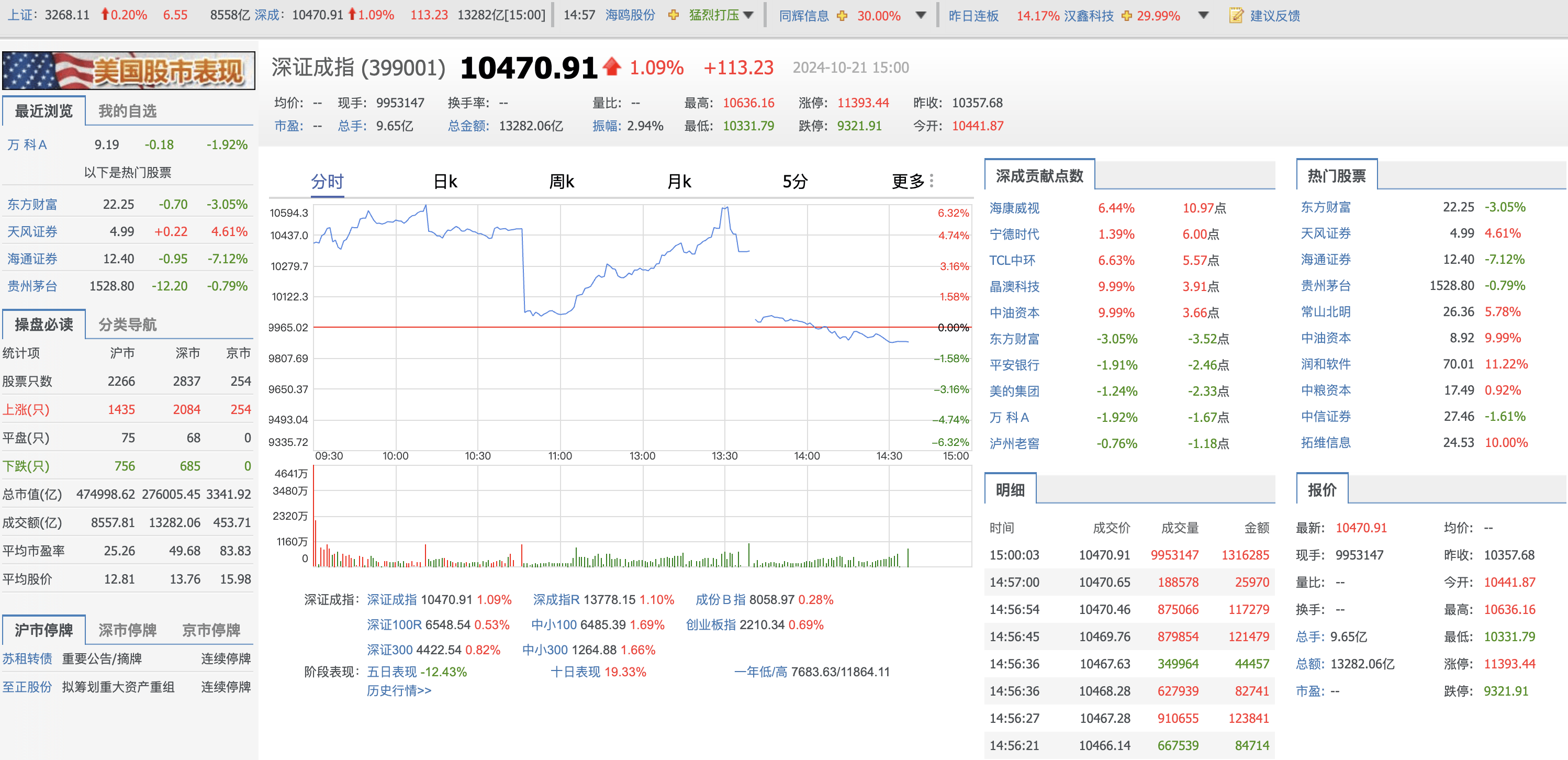1568x760 pixels.
Task: Expand the dropdown arrow after 汉鑫科技 29.99%
Action: tap(1203, 15)
